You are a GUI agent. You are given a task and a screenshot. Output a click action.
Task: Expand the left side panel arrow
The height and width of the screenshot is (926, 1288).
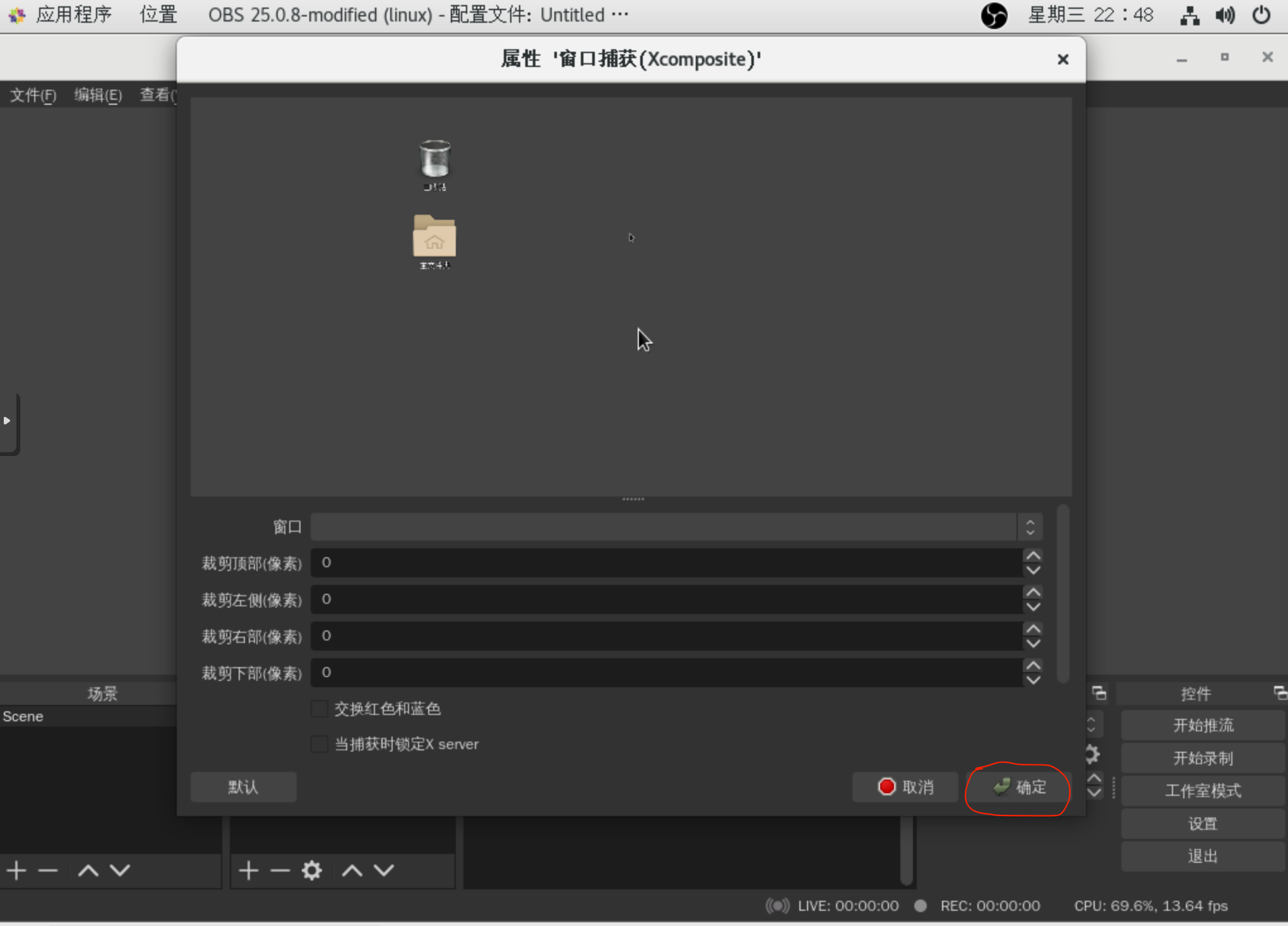click(7, 421)
